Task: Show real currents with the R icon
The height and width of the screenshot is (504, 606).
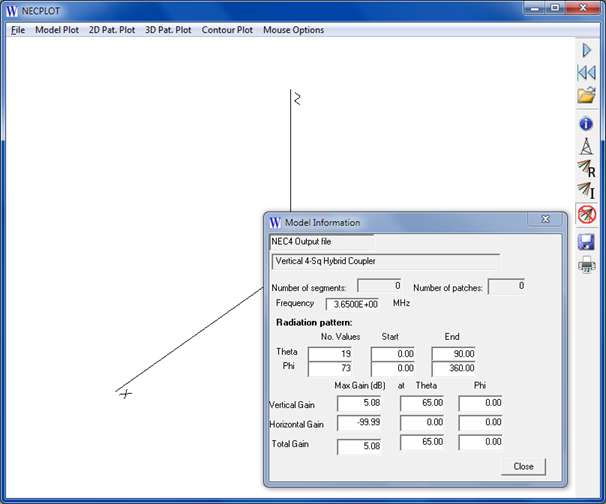Action: (x=587, y=169)
